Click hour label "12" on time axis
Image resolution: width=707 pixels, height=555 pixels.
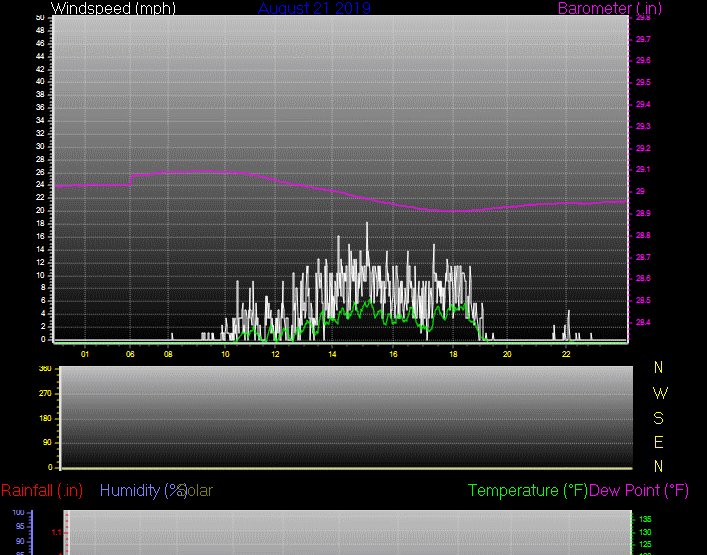pyautogui.click(x=275, y=354)
